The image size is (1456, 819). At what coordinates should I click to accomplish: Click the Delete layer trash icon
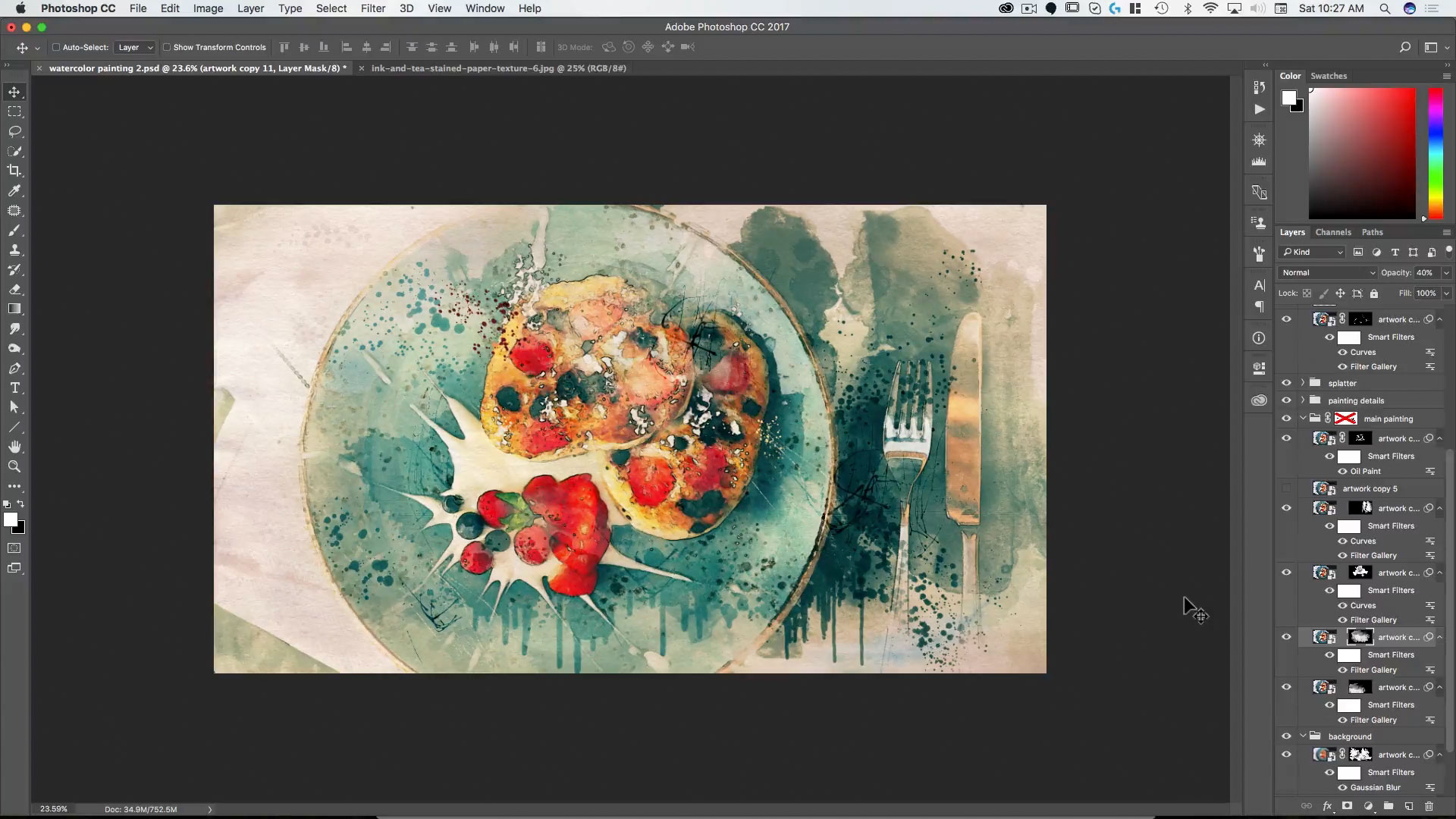(1429, 806)
